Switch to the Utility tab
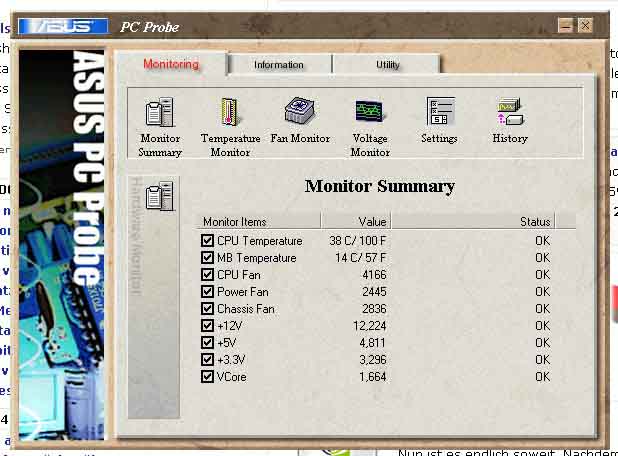This screenshot has width=618, height=456. [x=387, y=65]
